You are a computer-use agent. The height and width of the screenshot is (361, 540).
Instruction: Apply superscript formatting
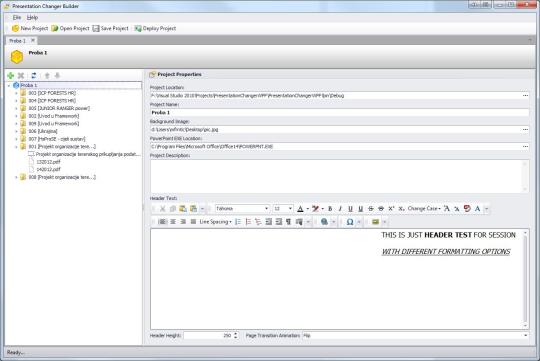click(x=391, y=209)
